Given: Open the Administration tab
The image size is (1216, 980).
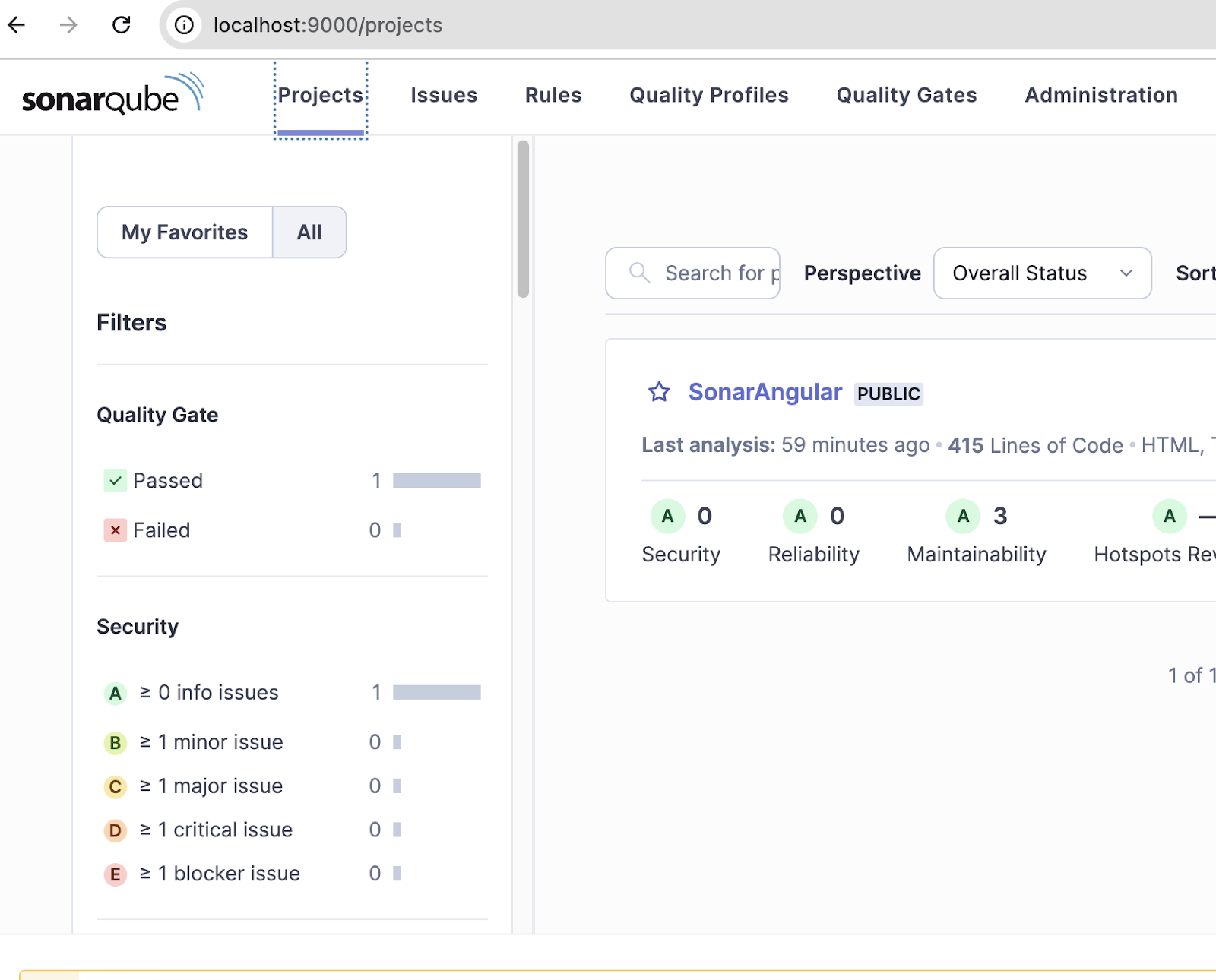Looking at the screenshot, I should [1101, 95].
